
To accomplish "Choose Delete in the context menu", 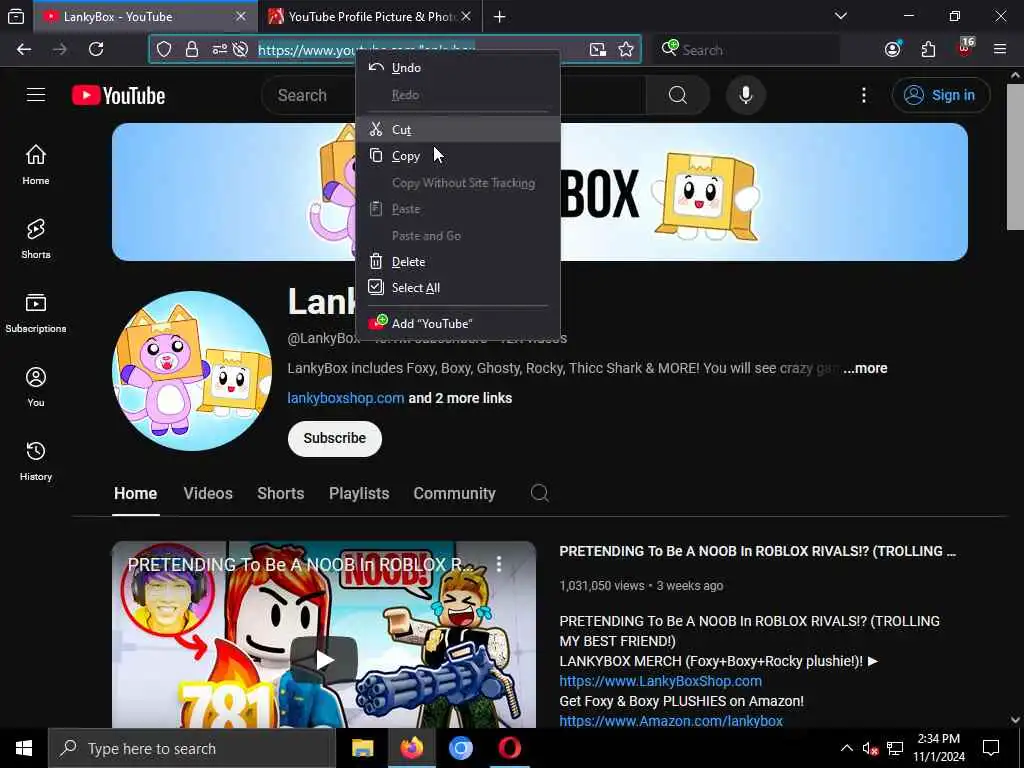I will point(458,262).
